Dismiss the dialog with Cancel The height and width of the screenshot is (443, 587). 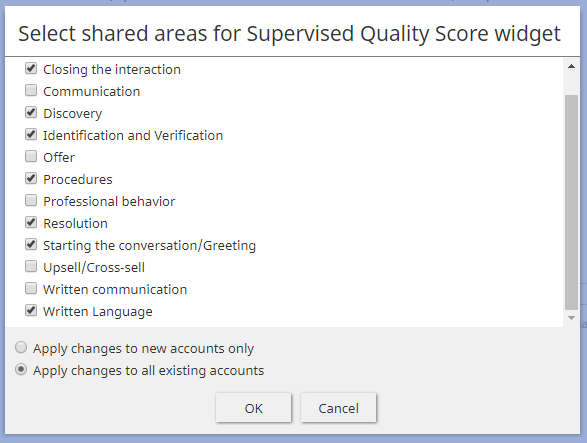(338, 408)
